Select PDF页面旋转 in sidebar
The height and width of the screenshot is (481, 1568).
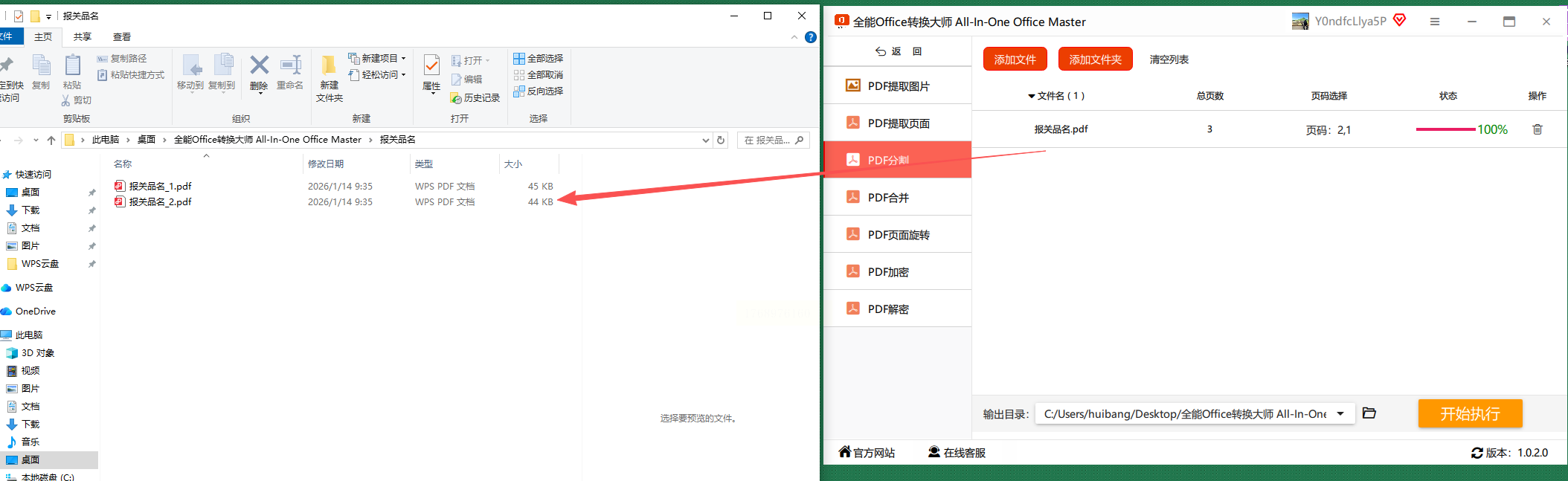pyautogui.click(x=898, y=234)
